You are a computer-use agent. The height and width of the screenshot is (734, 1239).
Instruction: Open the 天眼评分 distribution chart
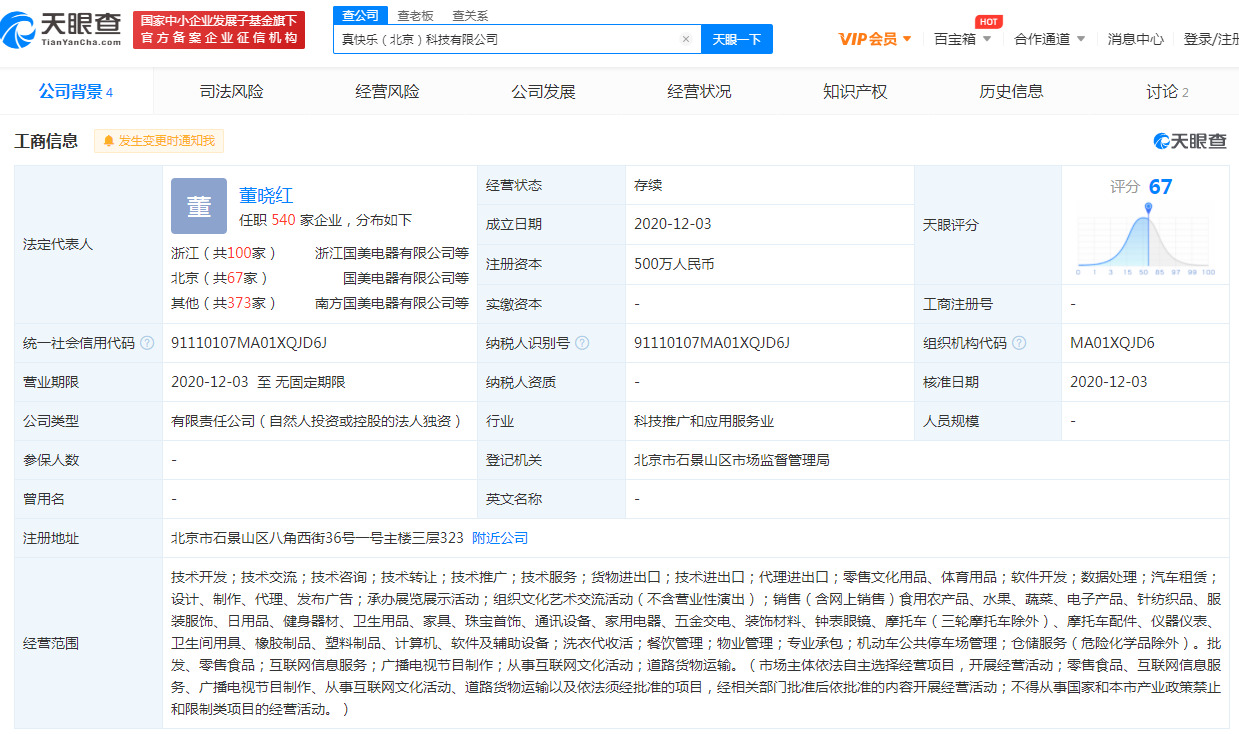[x=1147, y=240]
